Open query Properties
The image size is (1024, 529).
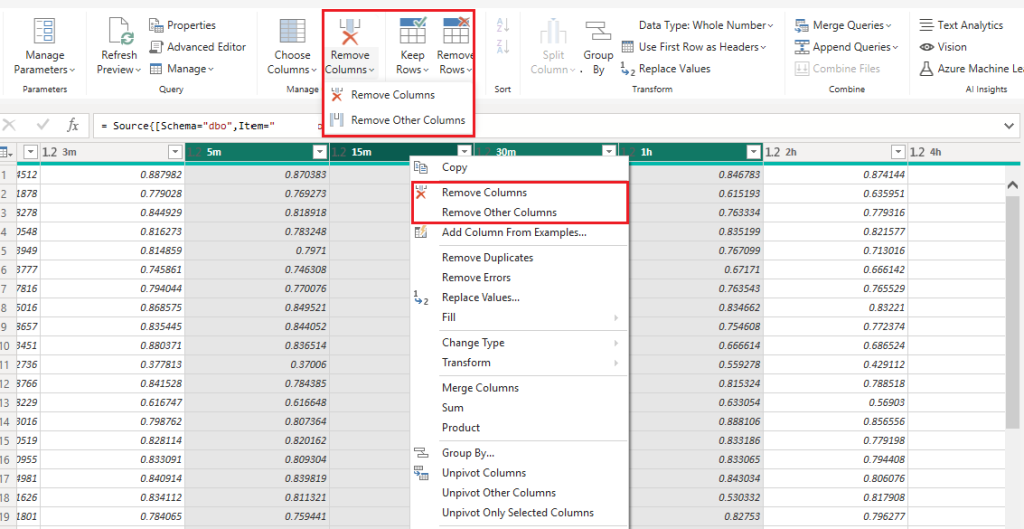[182, 25]
